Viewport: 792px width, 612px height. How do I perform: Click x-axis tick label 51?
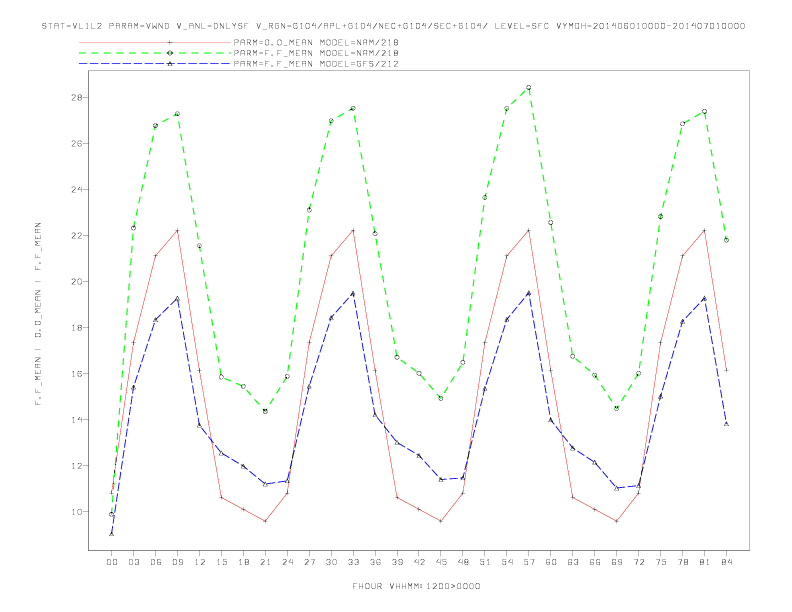tap(485, 562)
